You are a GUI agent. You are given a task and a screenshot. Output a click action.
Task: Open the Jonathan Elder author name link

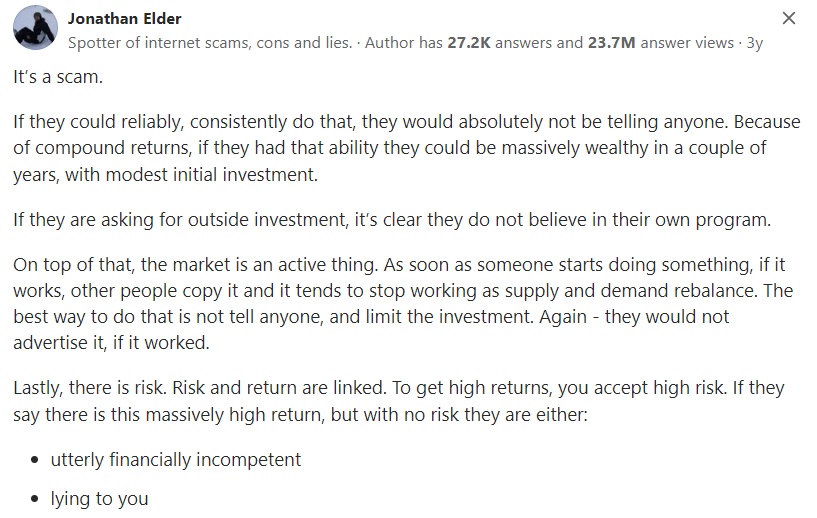point(125,19)
